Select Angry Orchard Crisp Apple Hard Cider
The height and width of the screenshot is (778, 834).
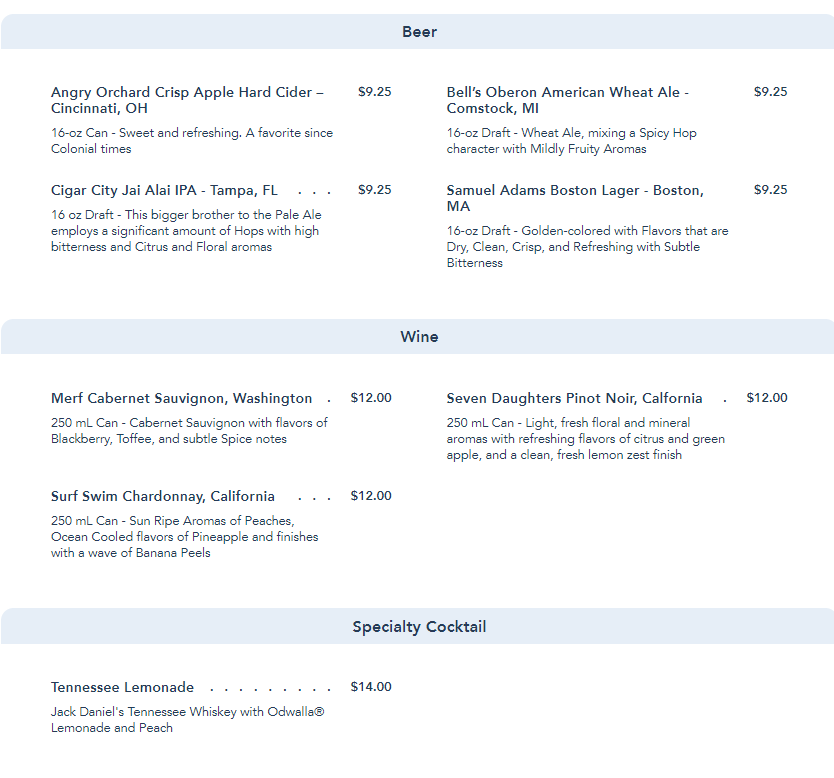(x=187, y=100)
